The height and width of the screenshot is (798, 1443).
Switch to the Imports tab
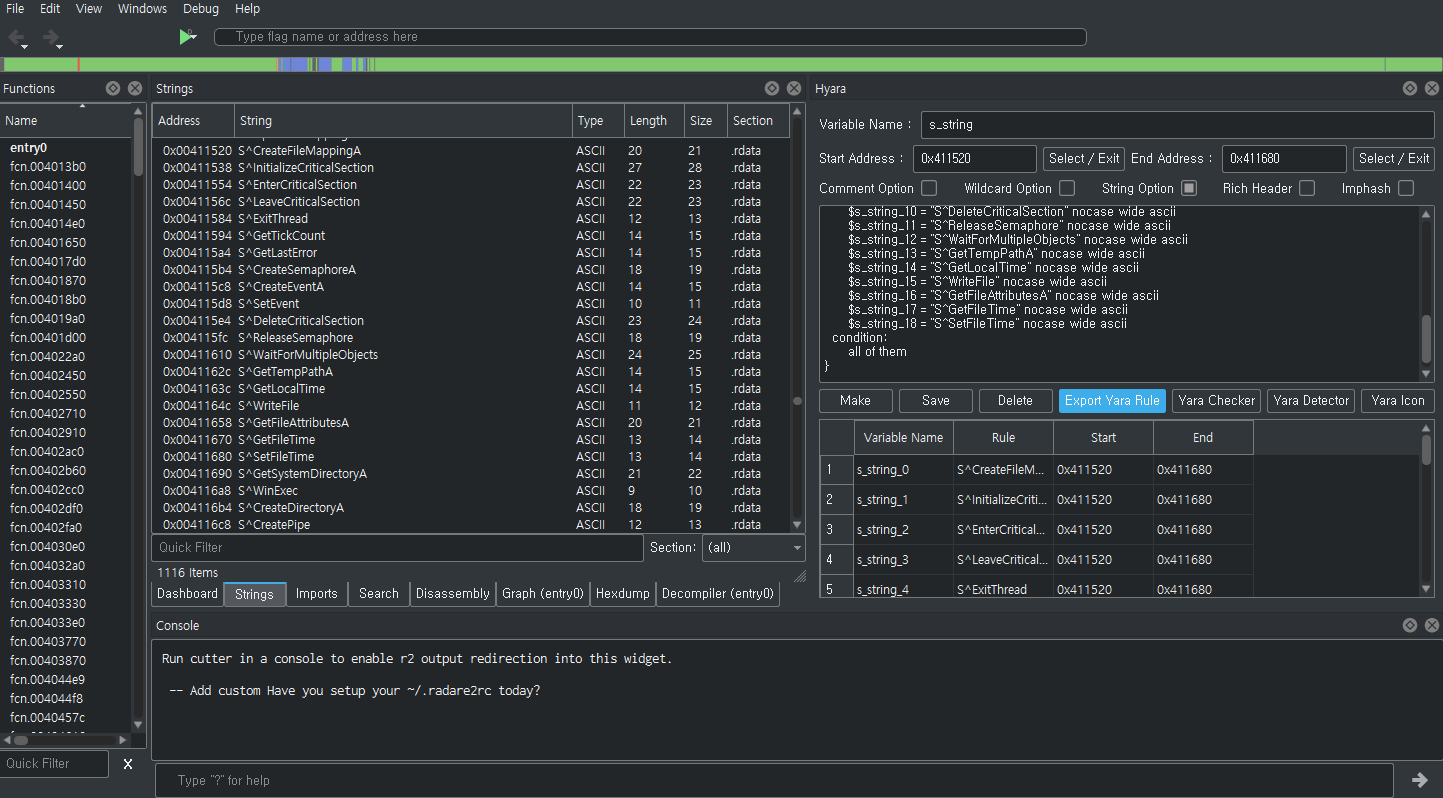(317, 593)
